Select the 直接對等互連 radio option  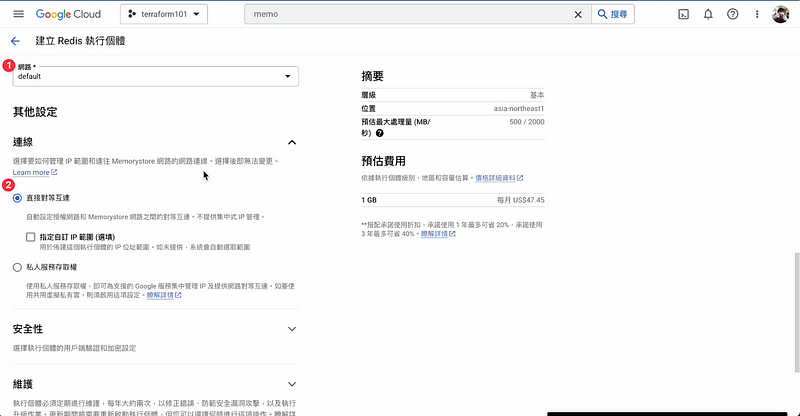pyautogui.click(x=17, y=198)
